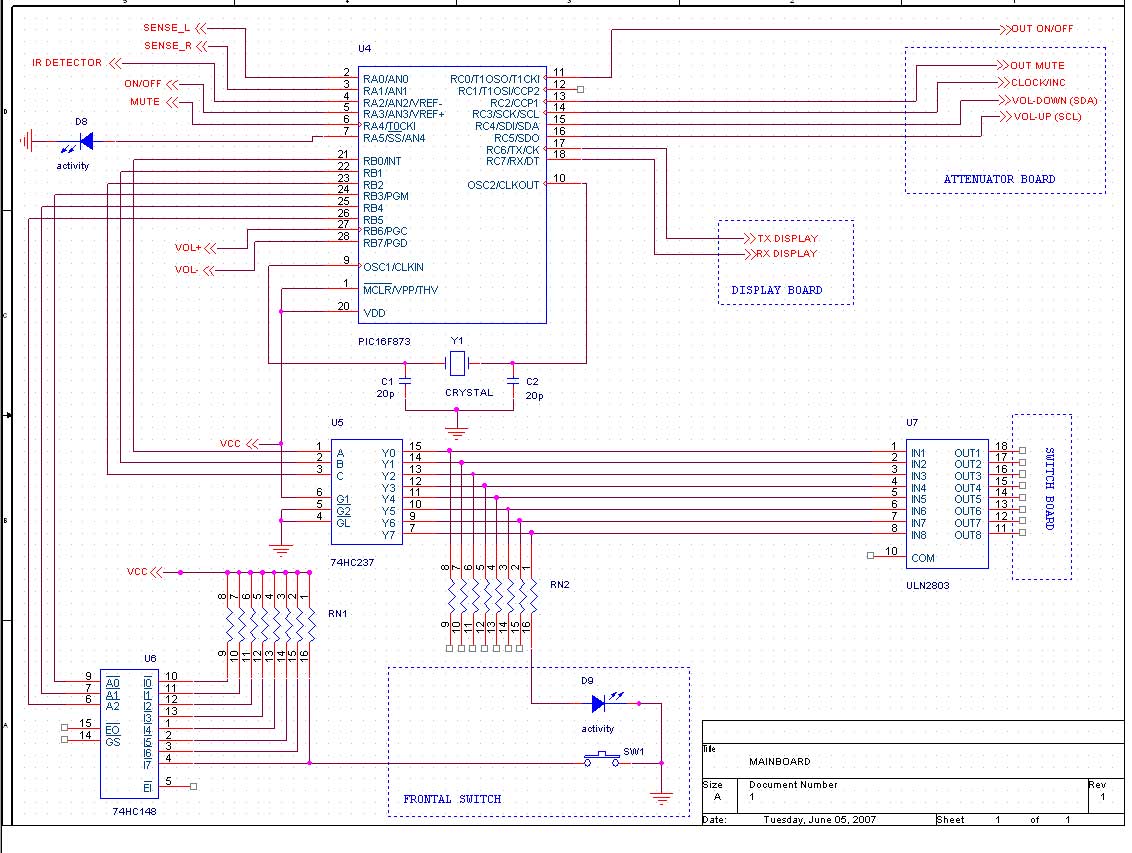The height and width of the screenshot is (853, 1132).
Task: Select the ATTENUATOR BOARD text label
Action: [999, 179]
